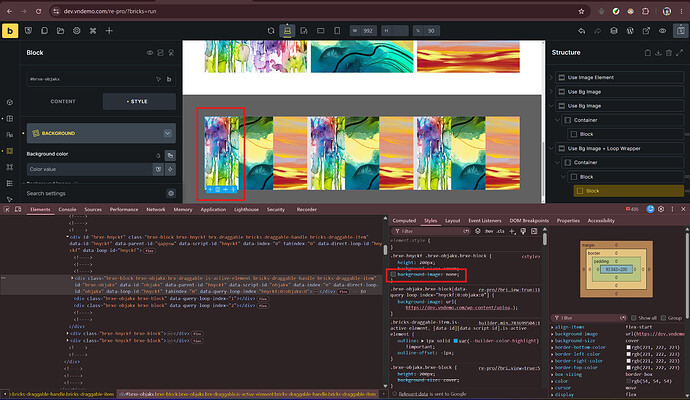Open the view-on-frontend external link icon
This screenshot has width=690, height=400.
646,31
